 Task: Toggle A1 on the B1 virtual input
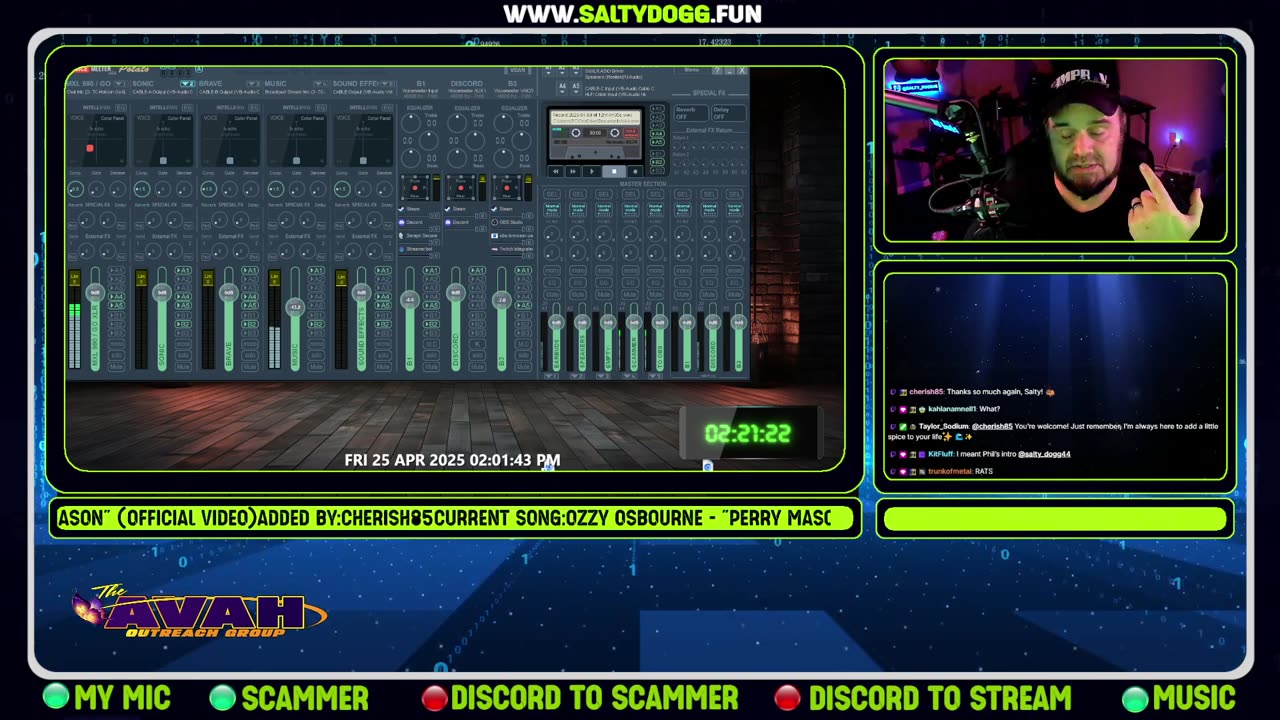[431, 270]
